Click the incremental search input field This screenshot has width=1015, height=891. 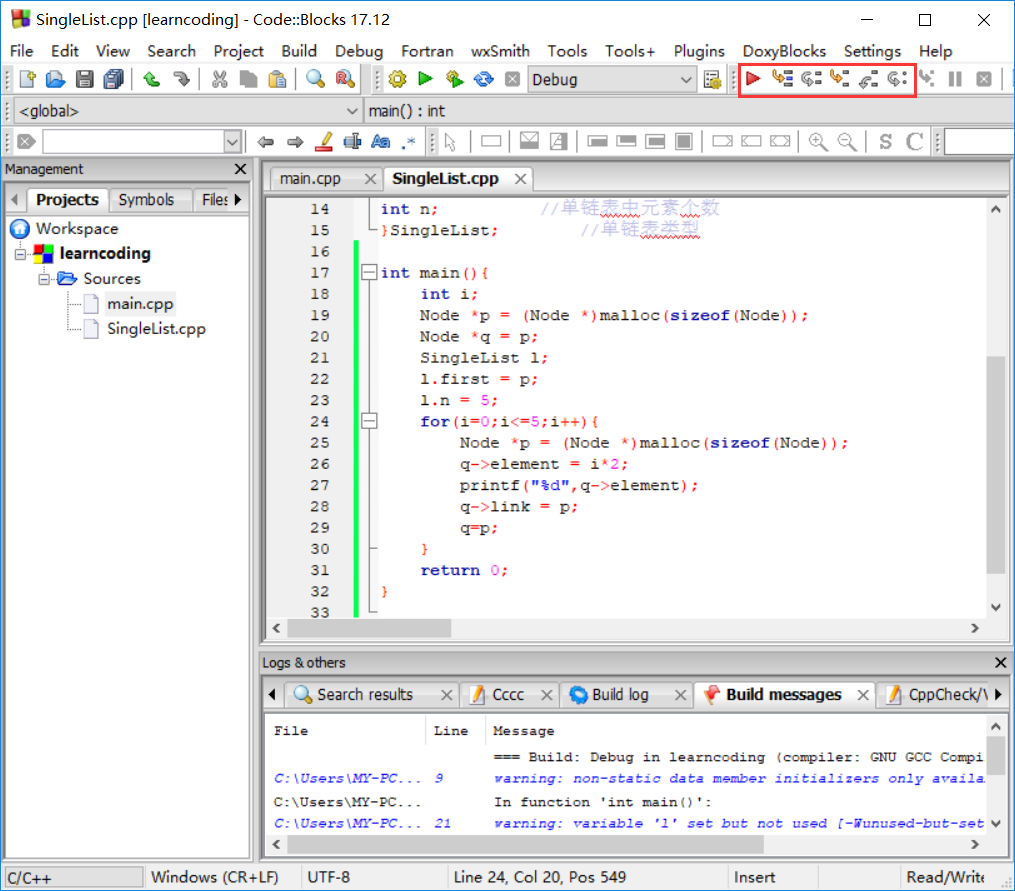click(133, 141)
